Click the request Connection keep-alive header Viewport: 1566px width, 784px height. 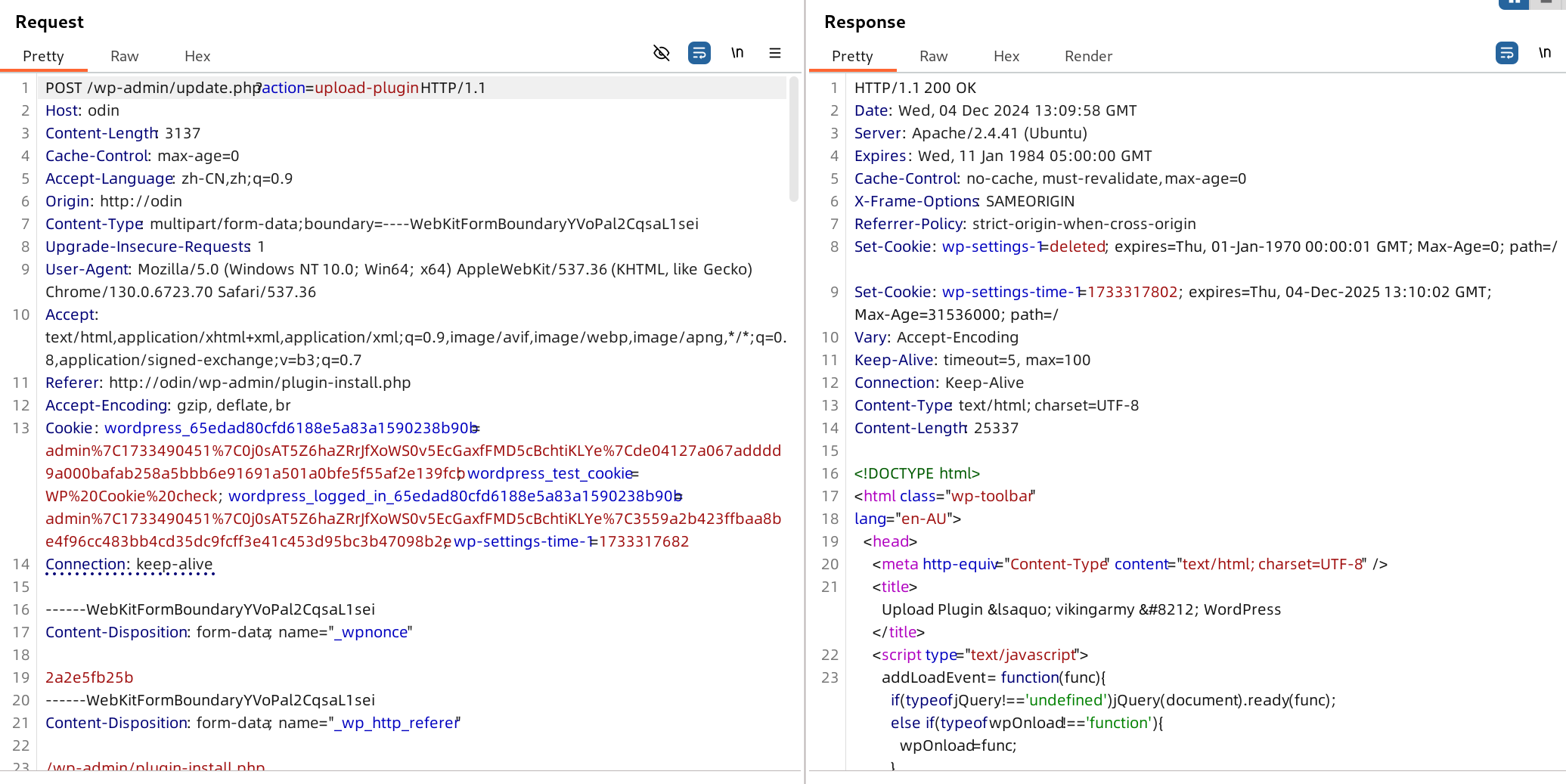129,564
